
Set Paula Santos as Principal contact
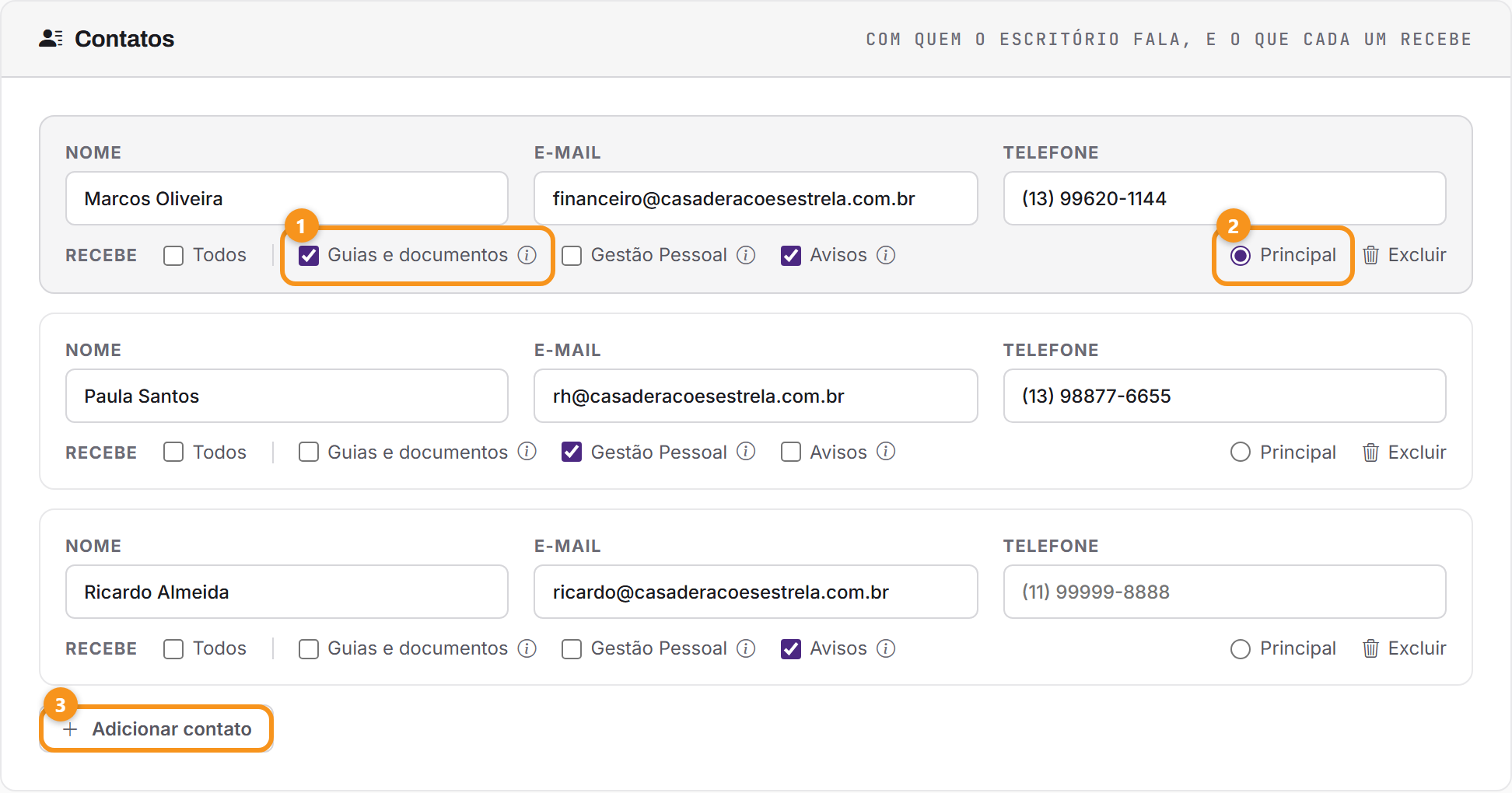pyautogui.click(x=1241, y=452)
